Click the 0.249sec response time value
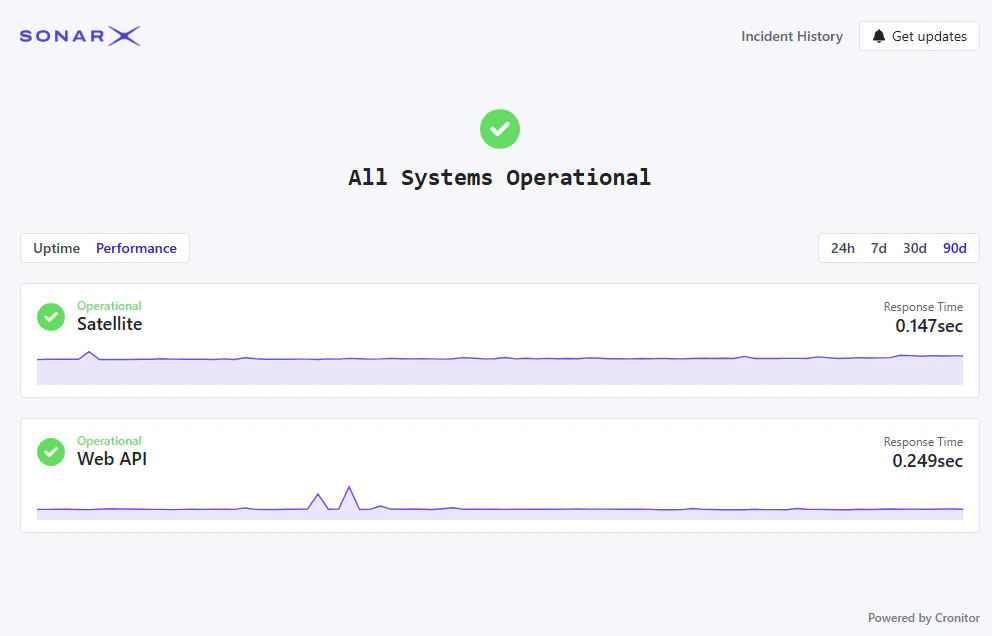Screen dimensions: 992x636 pos(927,461)
